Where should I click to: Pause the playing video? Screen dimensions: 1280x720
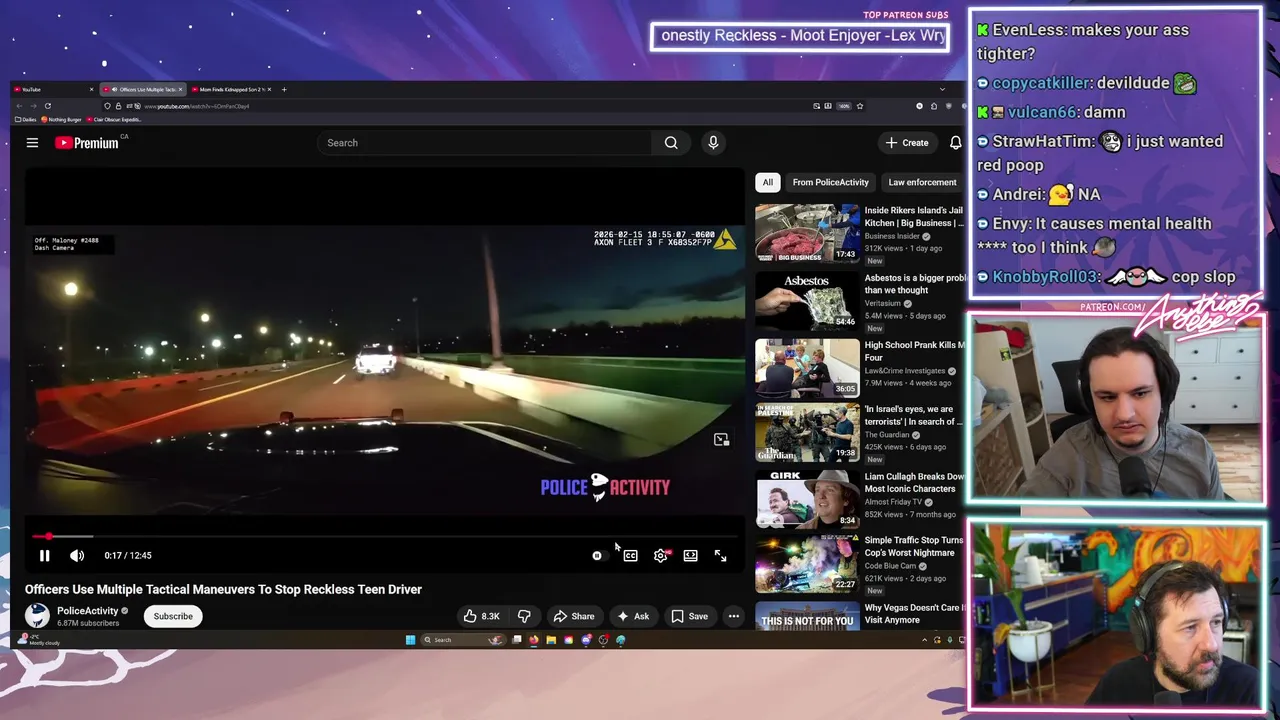[x=44, y=555]
